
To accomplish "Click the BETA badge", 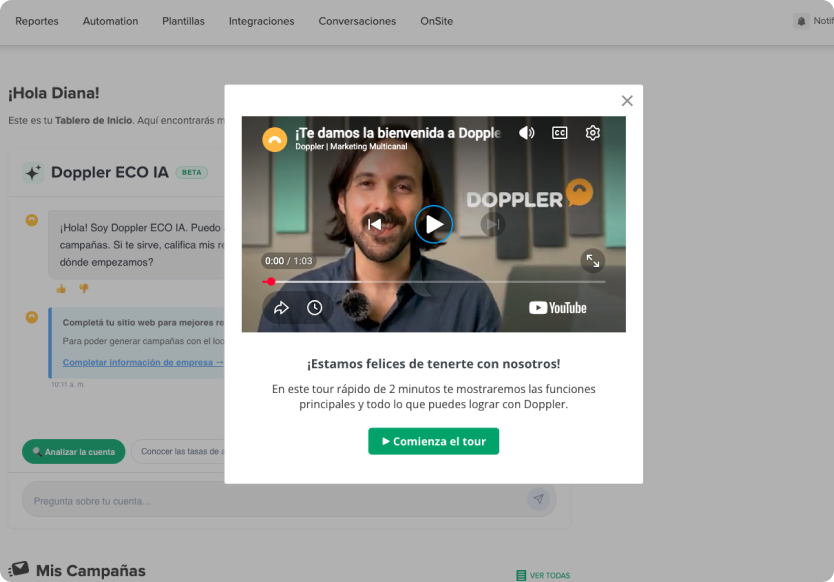I will coord(191,172).
